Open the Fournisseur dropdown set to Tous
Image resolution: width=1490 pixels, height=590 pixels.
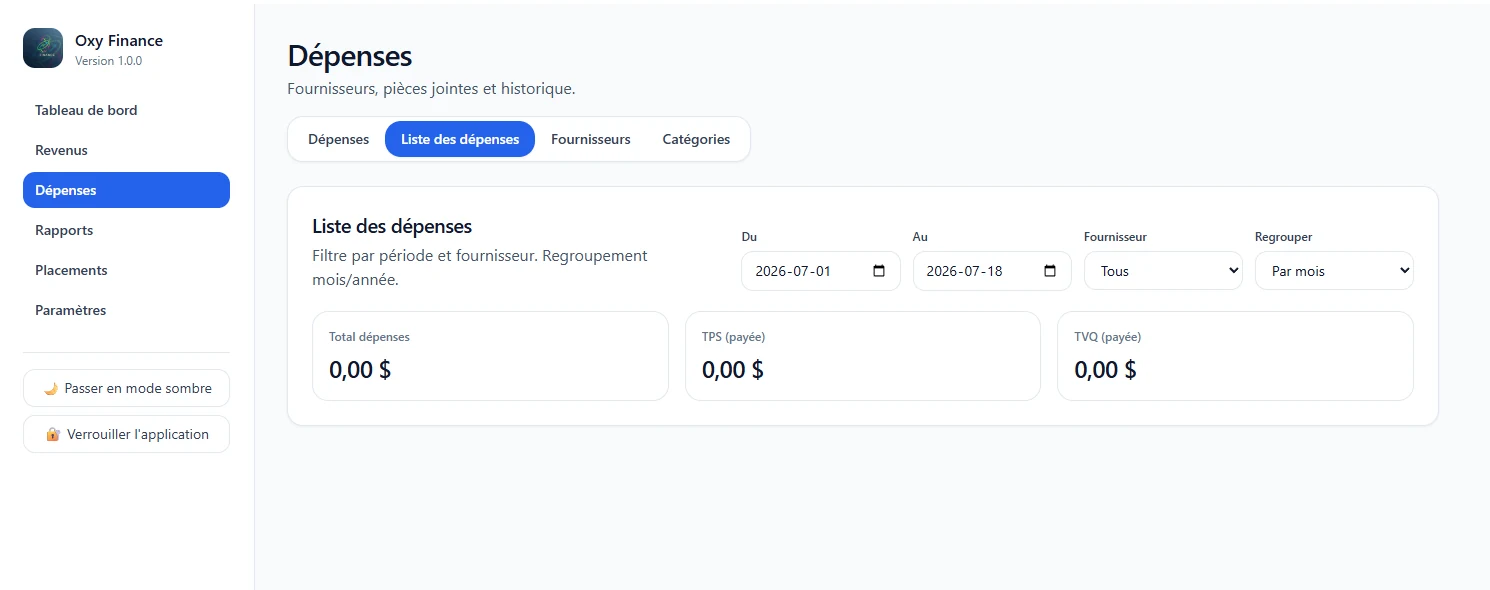(x=1163, y=271)
